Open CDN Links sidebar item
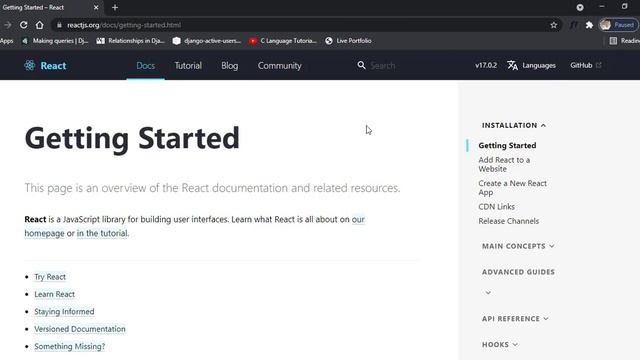 (496, 207)
